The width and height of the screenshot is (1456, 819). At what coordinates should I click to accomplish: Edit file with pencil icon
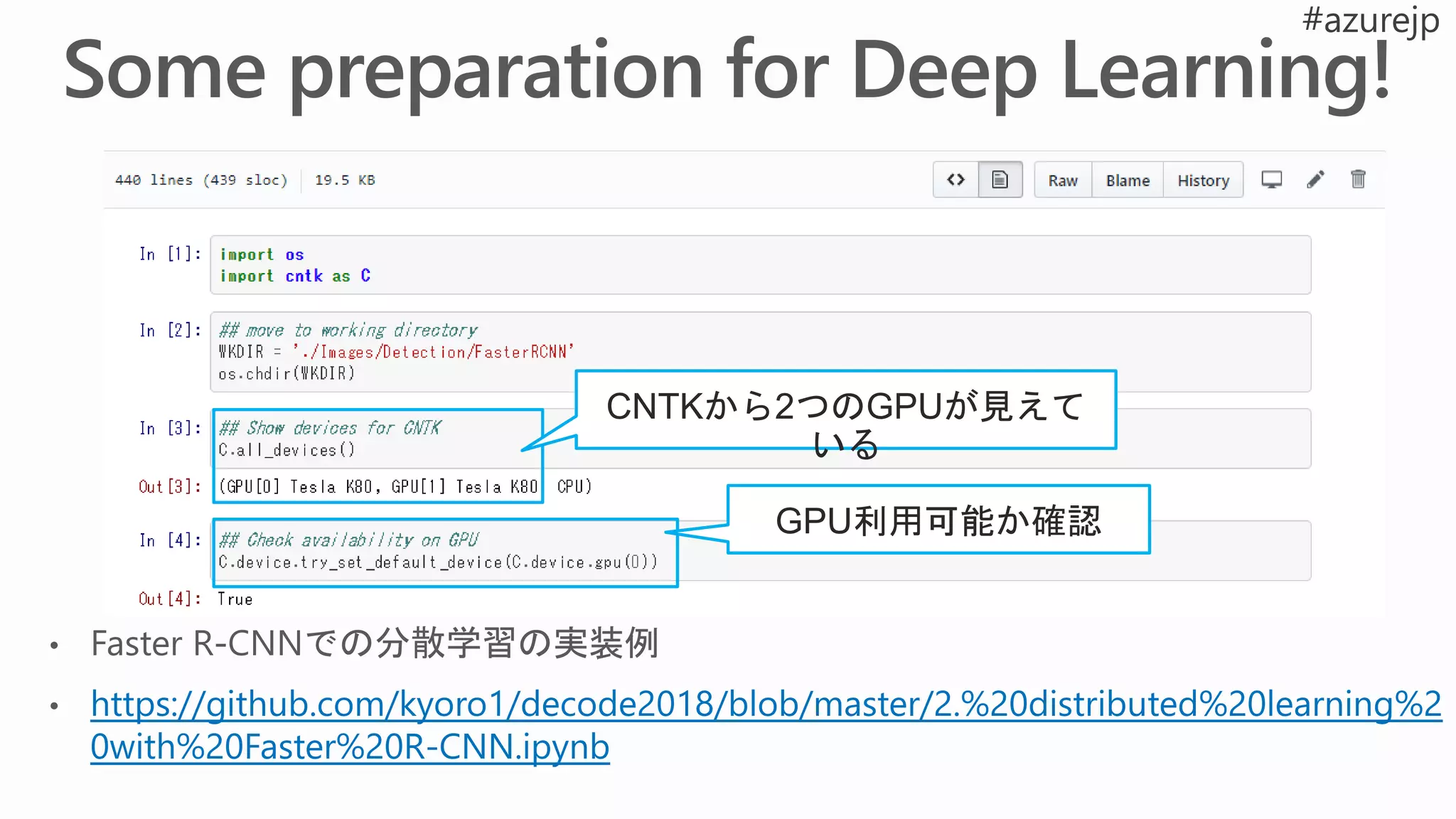coord(1315,179)
